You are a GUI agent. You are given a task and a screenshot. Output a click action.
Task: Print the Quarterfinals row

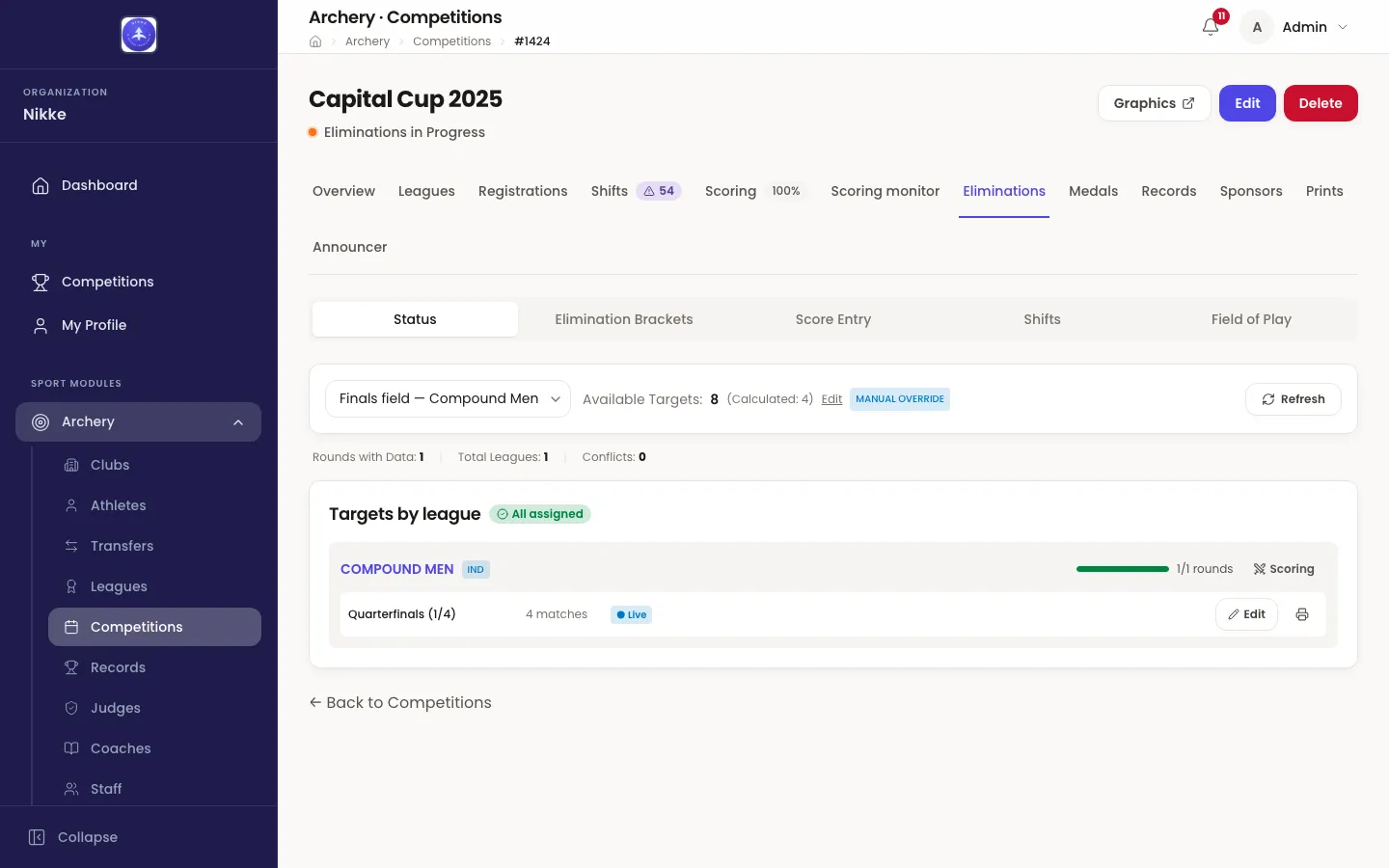pyautogui.click(x=1302, y=614)
